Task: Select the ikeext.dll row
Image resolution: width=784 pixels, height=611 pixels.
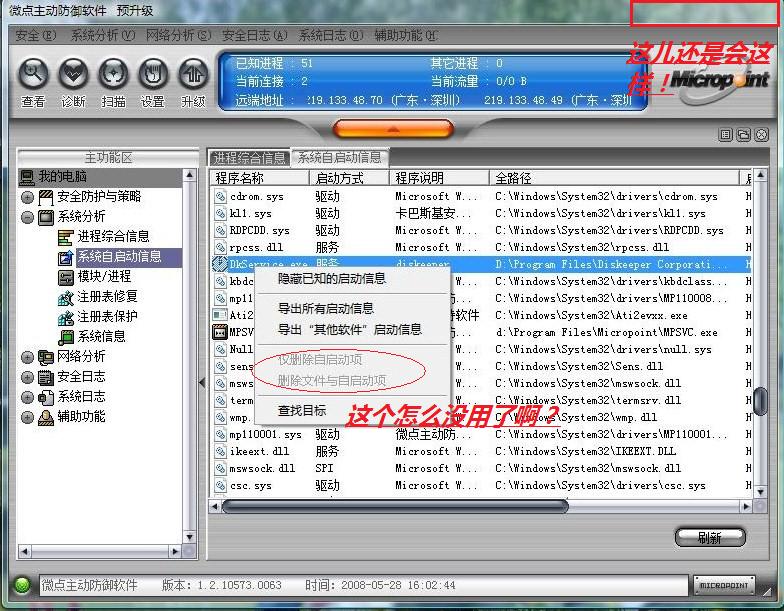Action: pyautogui.click(x=481, y=452)
